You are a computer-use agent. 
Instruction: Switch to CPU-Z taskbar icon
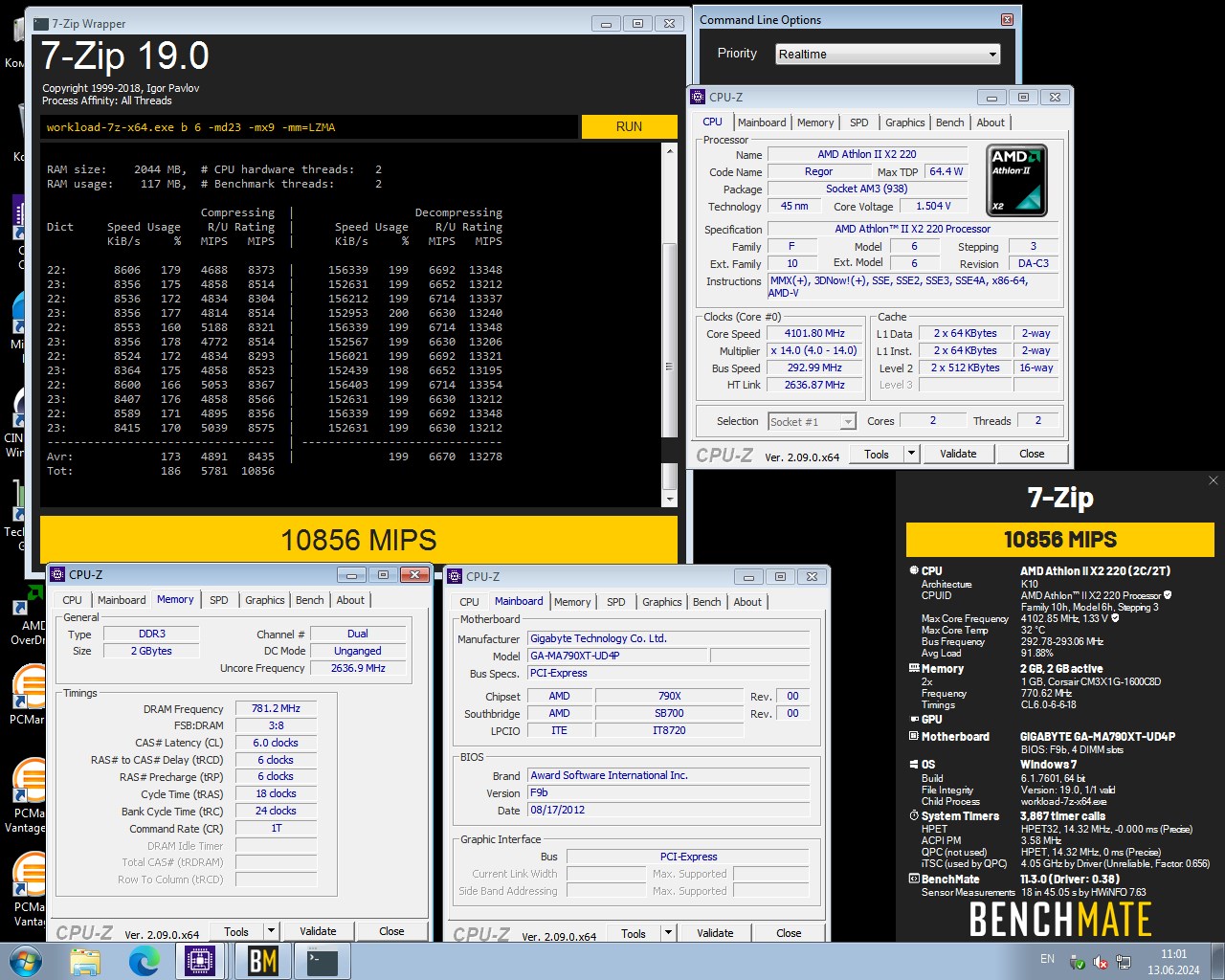[x=200, y=961]
